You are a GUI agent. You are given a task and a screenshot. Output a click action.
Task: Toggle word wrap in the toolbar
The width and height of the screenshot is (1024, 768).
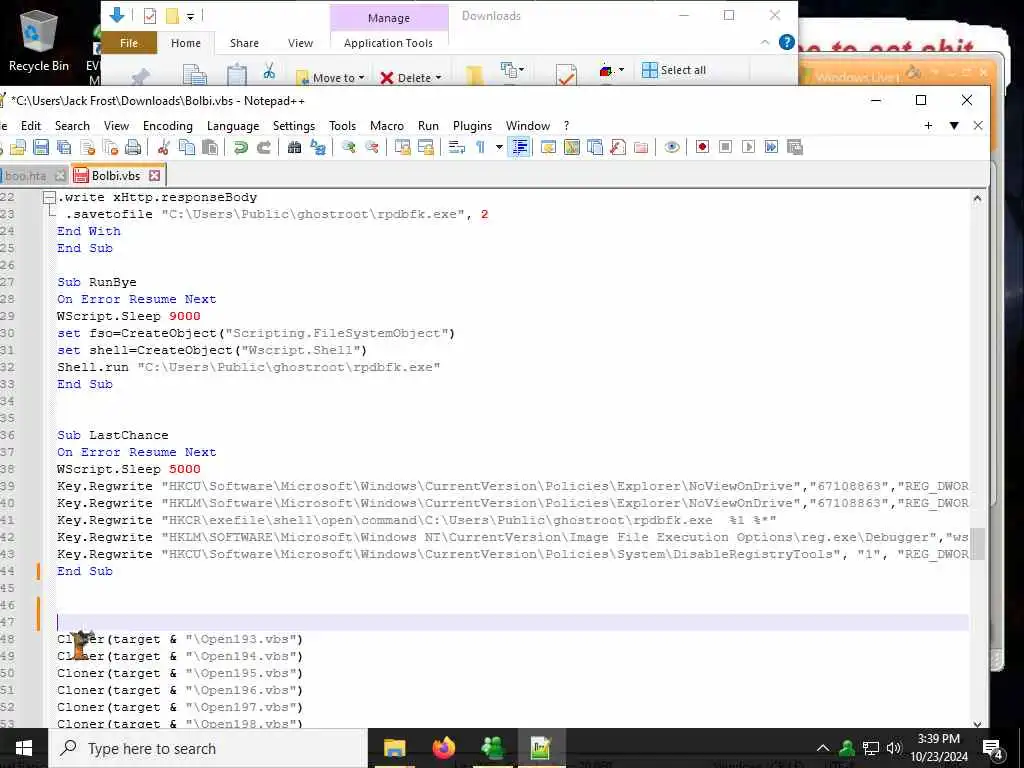(x=456, y=147)
